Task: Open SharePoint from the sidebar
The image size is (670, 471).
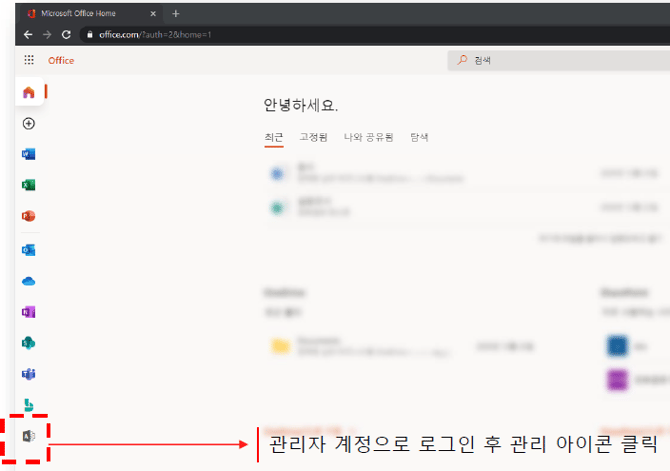Action: coord(29,343)
